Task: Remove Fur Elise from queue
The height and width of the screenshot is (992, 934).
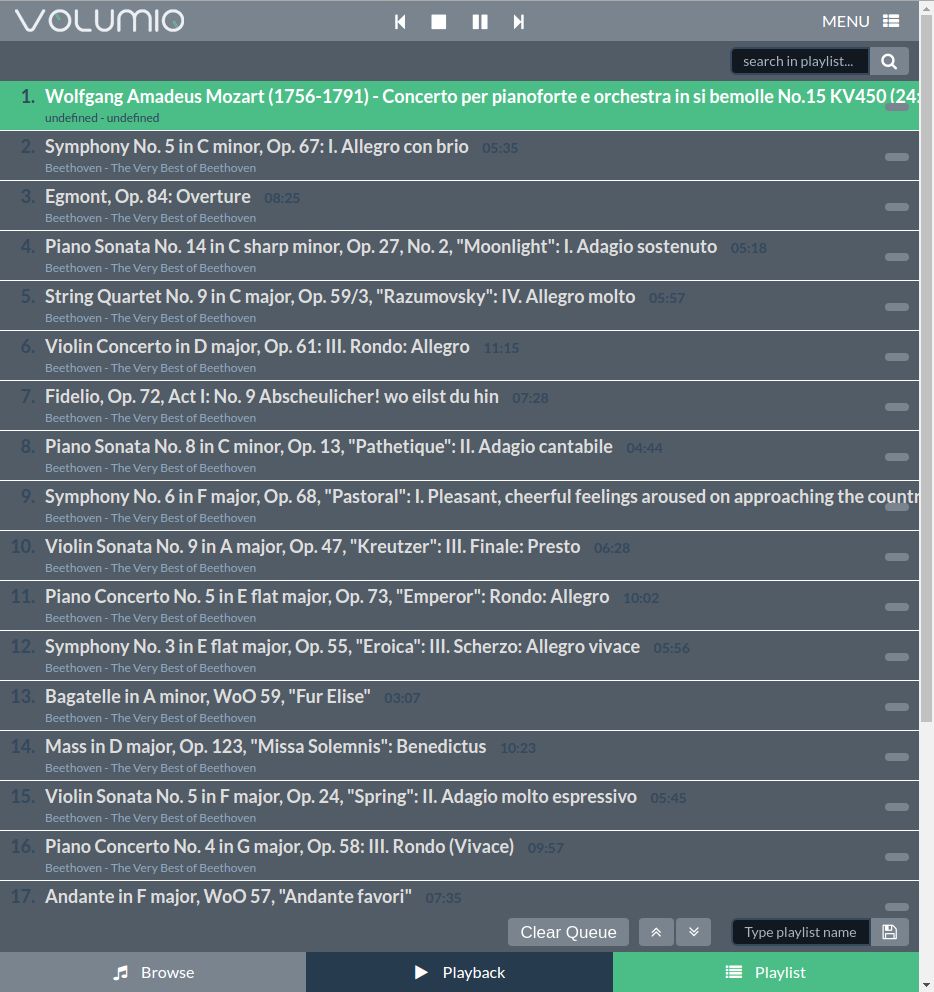Action: coord(897,707)
